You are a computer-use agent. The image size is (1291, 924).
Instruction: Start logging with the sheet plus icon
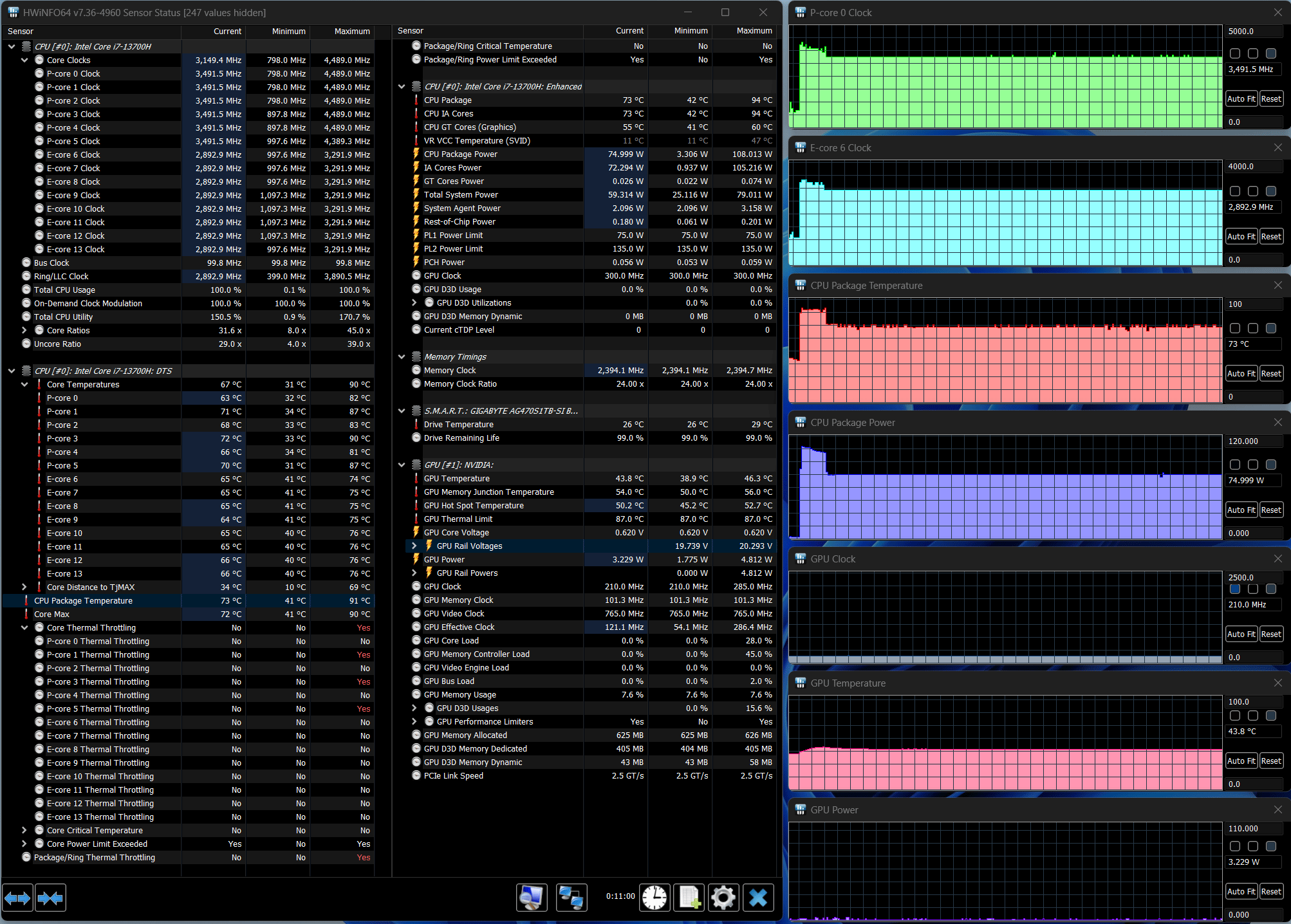point(689,898)
